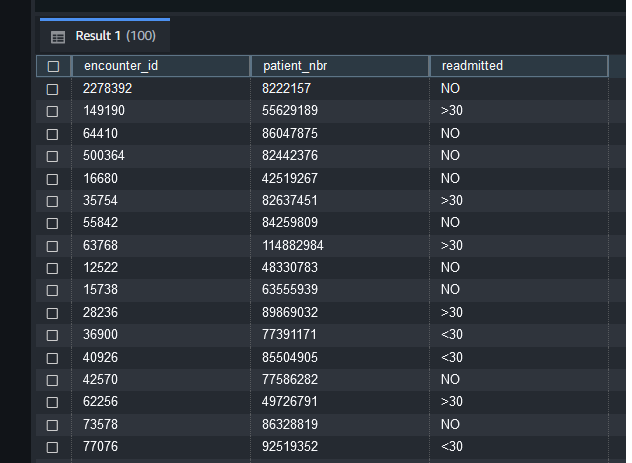The height and width of the screenshot is (463, 632).
Task: Check the row with encounter_id 35754
Action: pyautogui.click(x=52, y=201)
